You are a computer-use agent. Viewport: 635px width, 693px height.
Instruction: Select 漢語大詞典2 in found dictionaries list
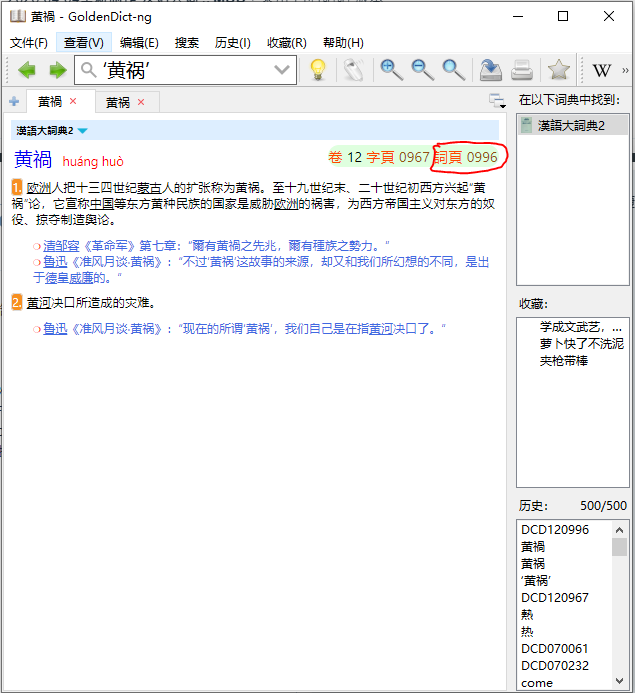pyautogui.click(x=573, y=126)
